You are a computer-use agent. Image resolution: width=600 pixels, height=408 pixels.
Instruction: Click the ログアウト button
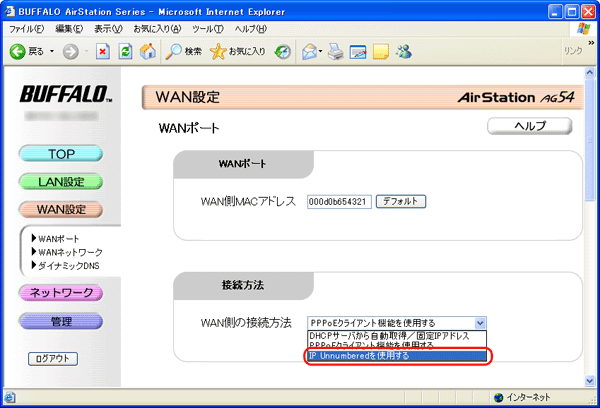pyautogui.click(x=53, y=359)
